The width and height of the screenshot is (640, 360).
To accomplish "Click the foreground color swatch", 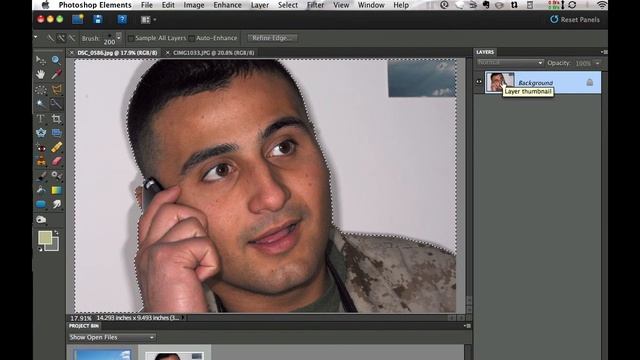I will click(x=45, y=238).
